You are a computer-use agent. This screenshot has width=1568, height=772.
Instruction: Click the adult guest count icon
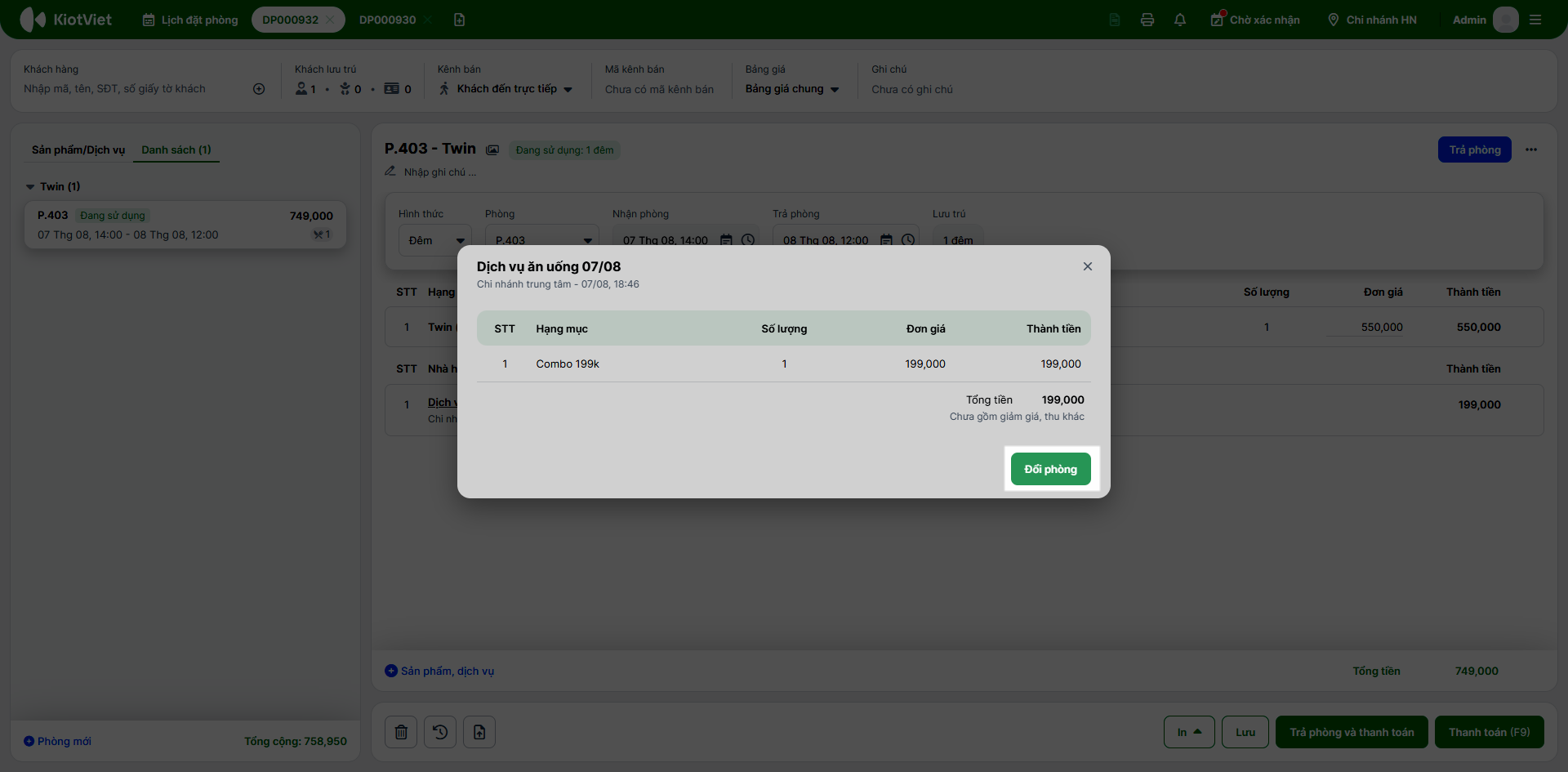click(301, 88)
